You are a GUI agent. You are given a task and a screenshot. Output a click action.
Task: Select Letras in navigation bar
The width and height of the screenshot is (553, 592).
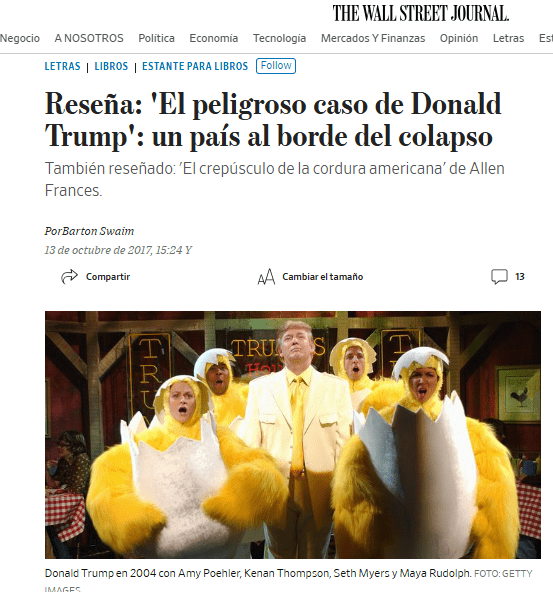tap(508, 38)
